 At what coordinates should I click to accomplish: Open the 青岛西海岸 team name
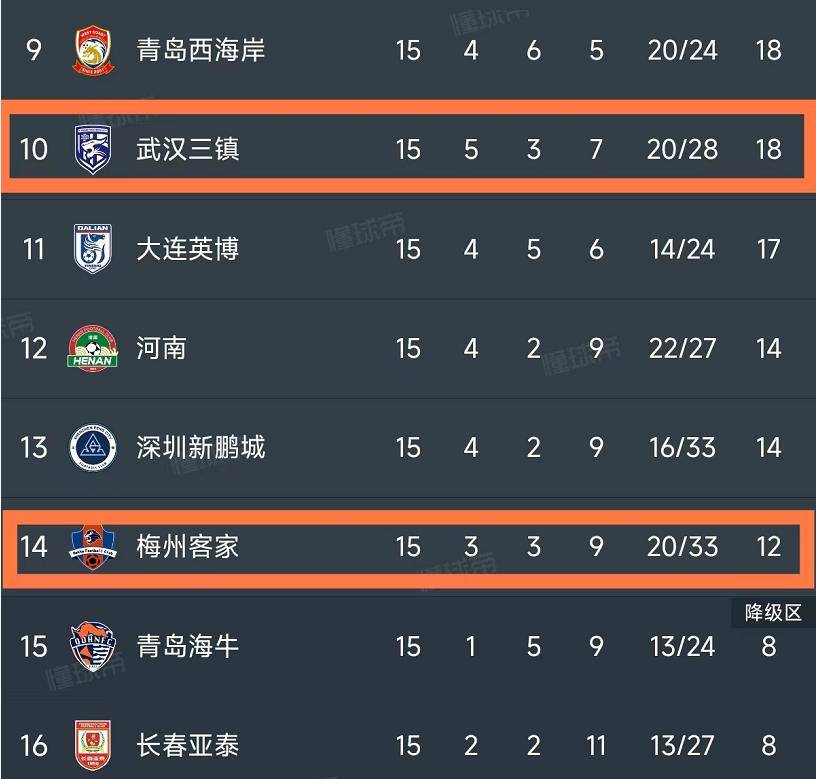pyautogui.click(x=201, y=50)
